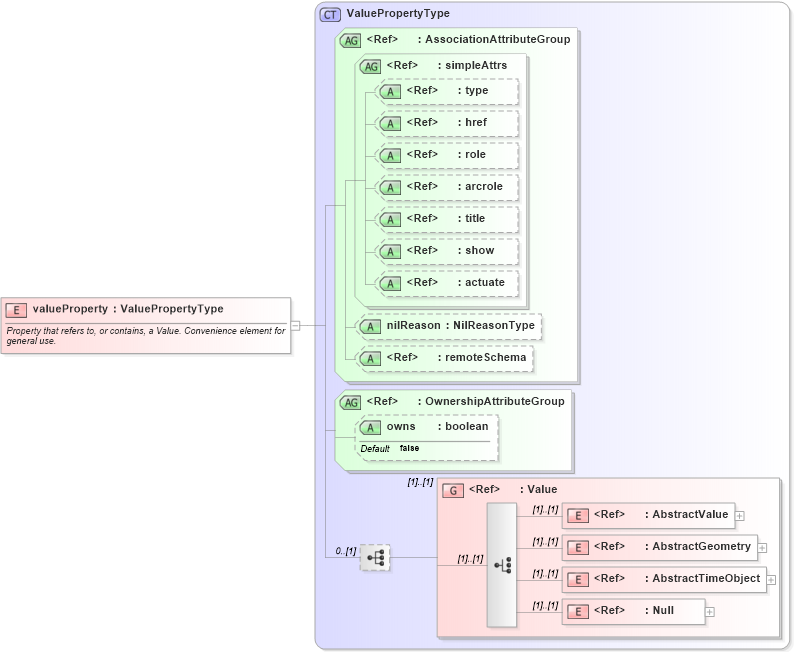Select the ': Null' label

[659, 610]
